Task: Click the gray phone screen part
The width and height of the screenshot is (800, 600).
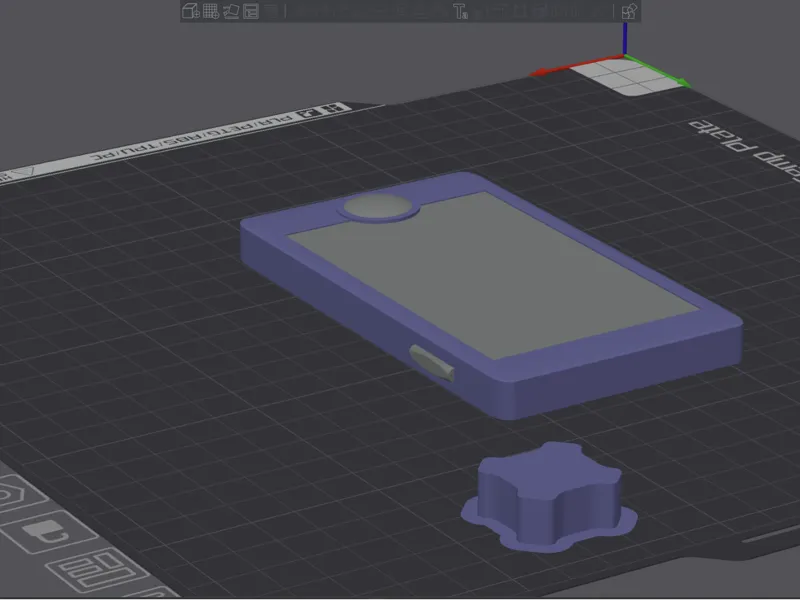Action: pos(492,274)
